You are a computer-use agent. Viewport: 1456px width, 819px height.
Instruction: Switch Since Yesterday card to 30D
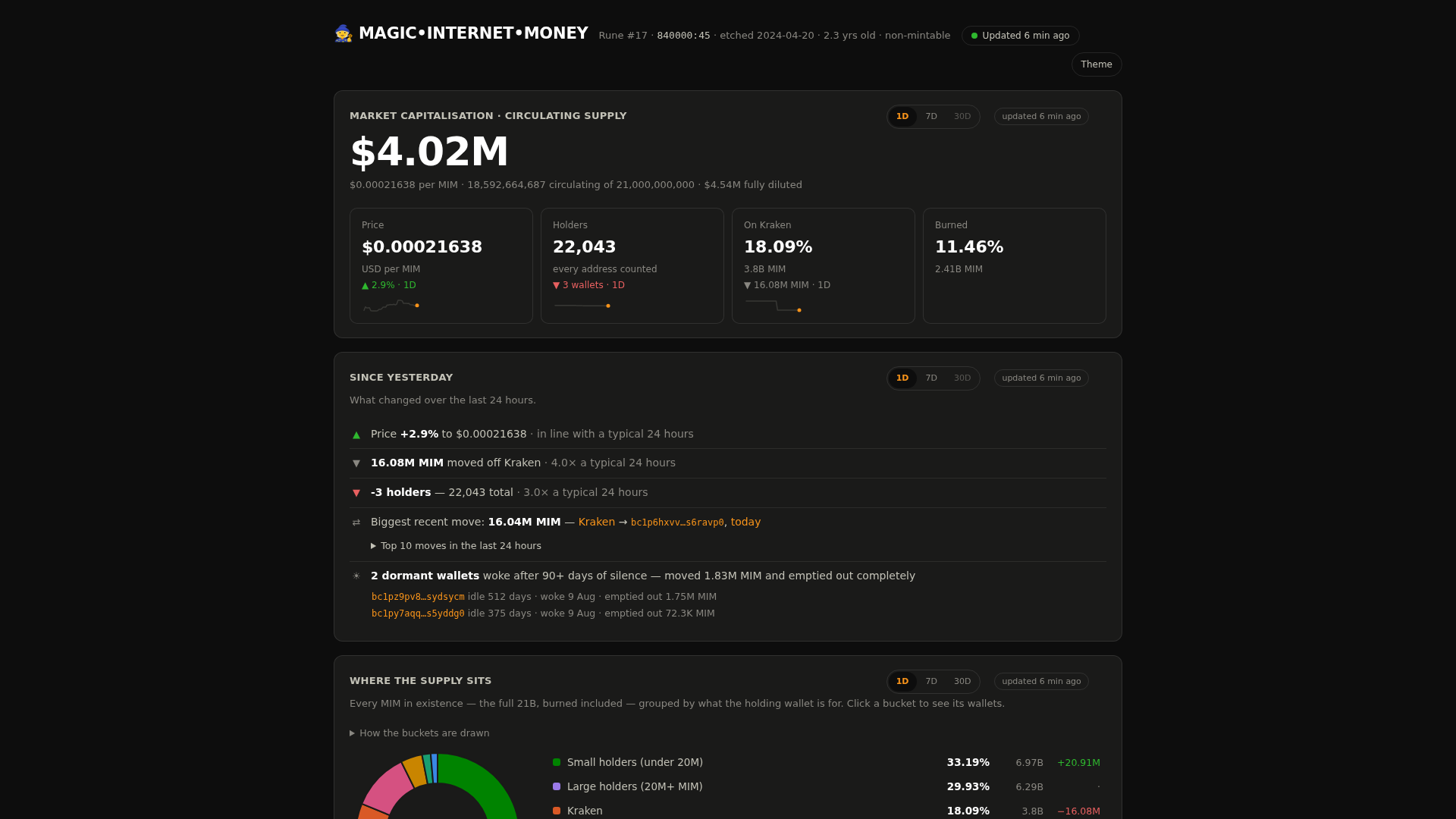coord(962,378)
